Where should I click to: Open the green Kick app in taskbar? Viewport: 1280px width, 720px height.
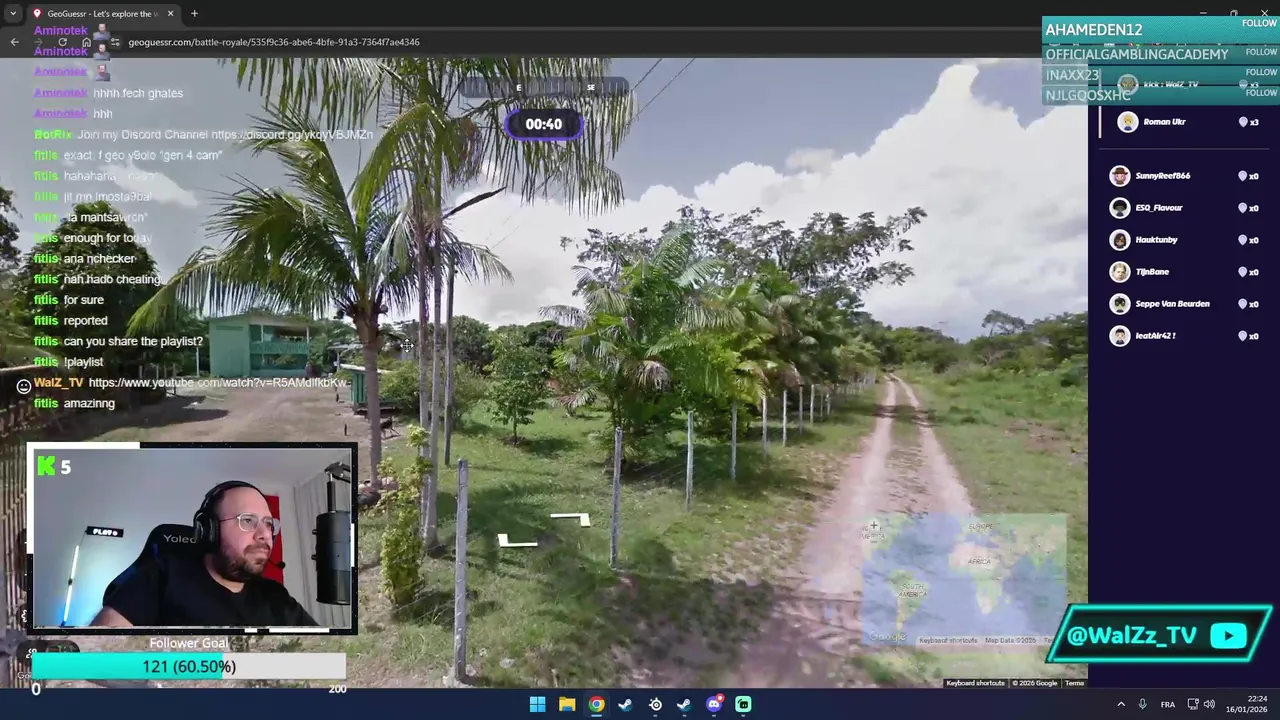(x=743, y=704)
